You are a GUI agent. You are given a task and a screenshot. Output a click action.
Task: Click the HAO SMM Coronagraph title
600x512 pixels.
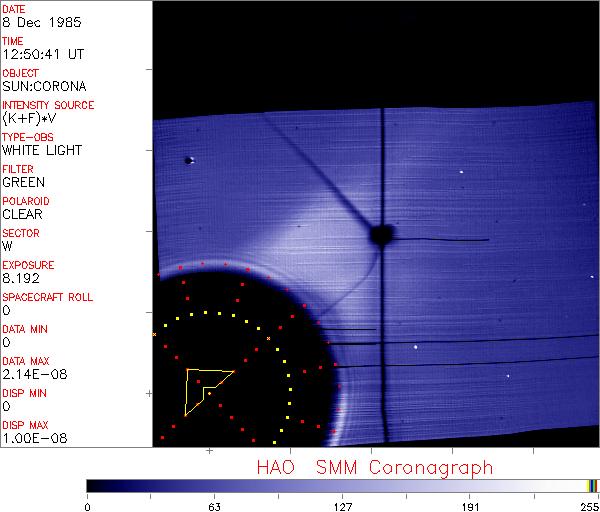point(375,468)
